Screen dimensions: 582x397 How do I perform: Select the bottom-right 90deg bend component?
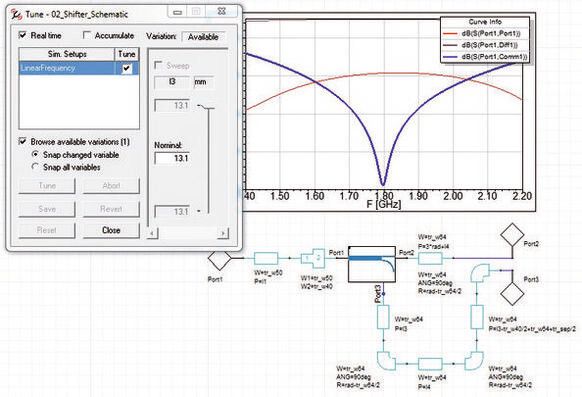point(474,361)
